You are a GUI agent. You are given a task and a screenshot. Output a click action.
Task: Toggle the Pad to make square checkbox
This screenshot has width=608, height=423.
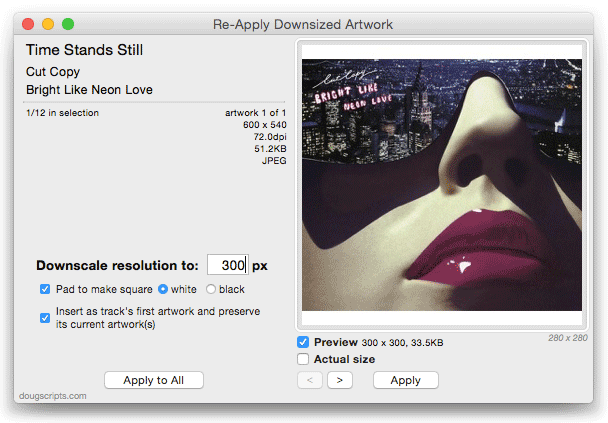(x=45, y=289)
